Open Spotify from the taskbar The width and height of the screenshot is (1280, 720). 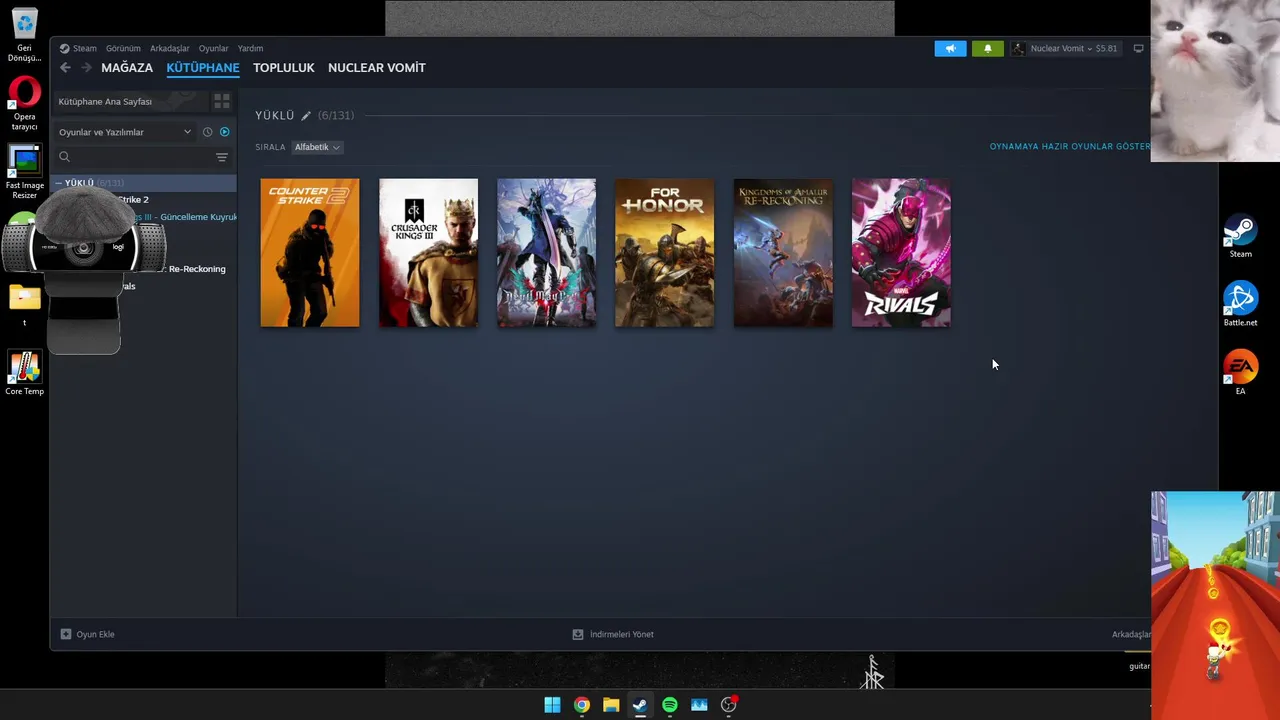pos(670,705)
